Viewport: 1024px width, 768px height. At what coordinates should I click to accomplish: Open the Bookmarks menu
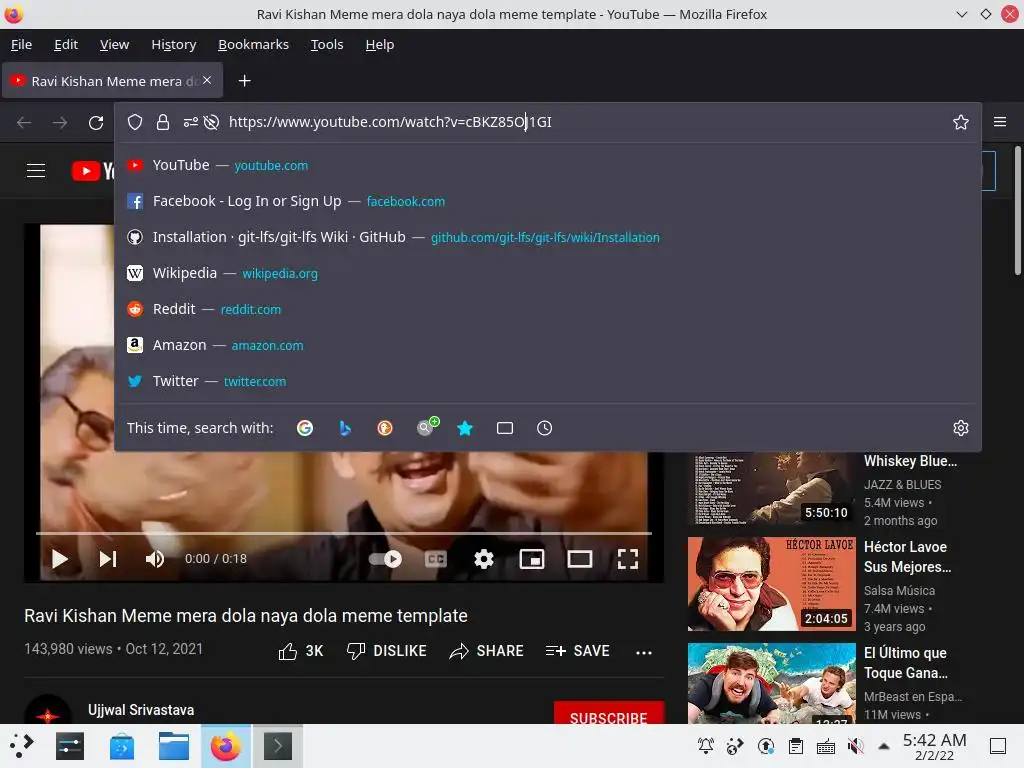[253, 44]
